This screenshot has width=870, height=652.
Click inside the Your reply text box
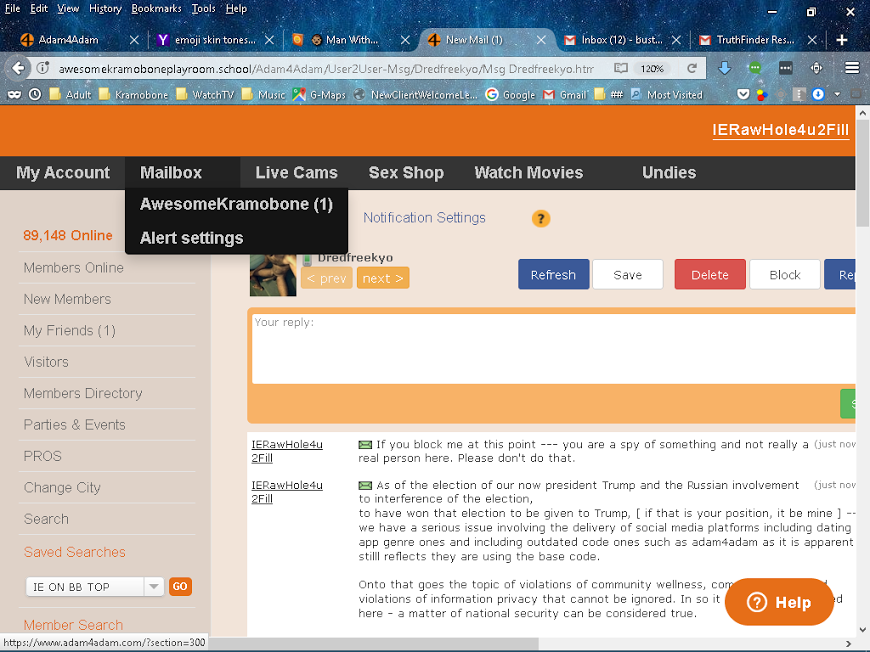coord(554,348)
